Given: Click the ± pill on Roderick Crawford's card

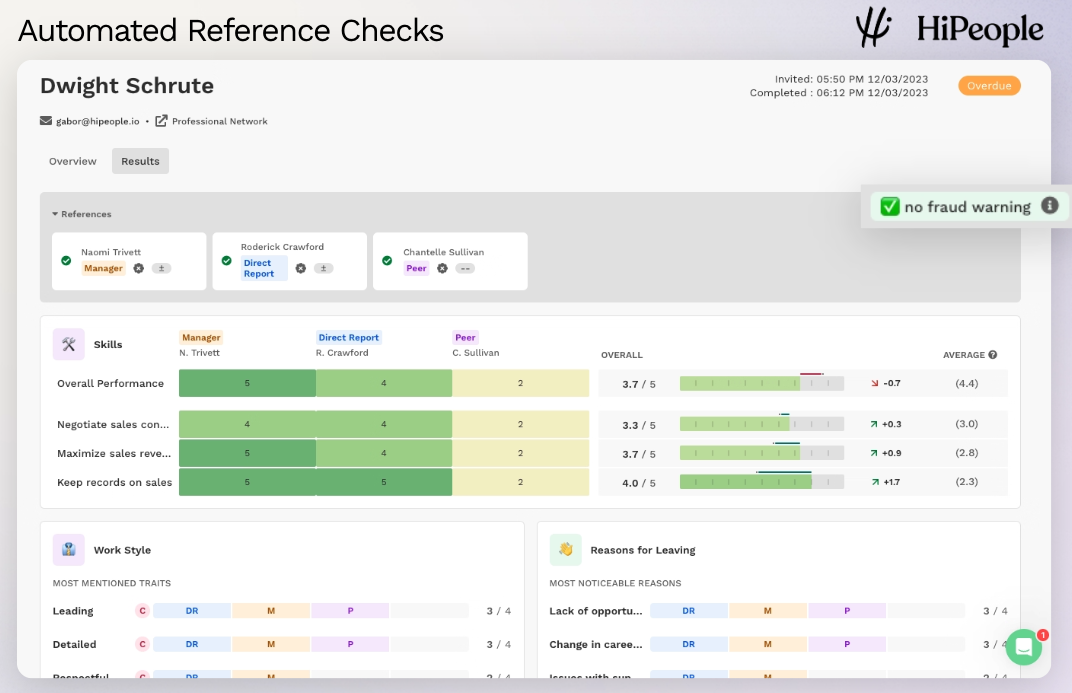Looking at the screenshot, I should [x=323, y=268].
